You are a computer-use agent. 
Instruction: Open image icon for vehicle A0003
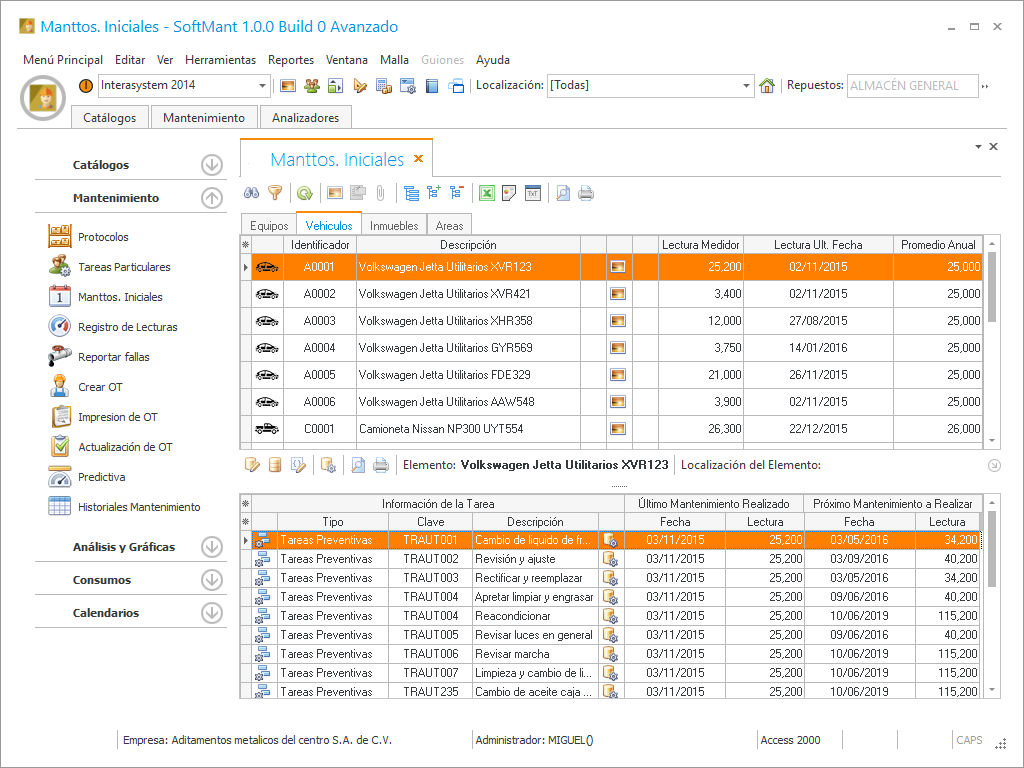[618, 321]
